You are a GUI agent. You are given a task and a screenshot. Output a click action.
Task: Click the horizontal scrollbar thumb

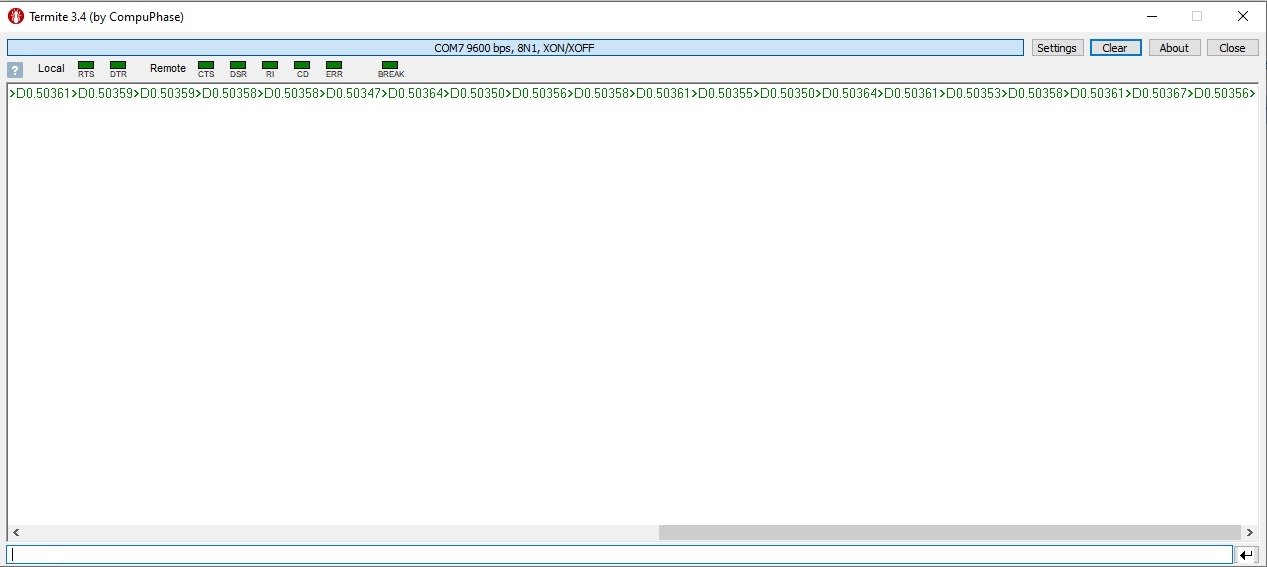[x=948, y=533]
